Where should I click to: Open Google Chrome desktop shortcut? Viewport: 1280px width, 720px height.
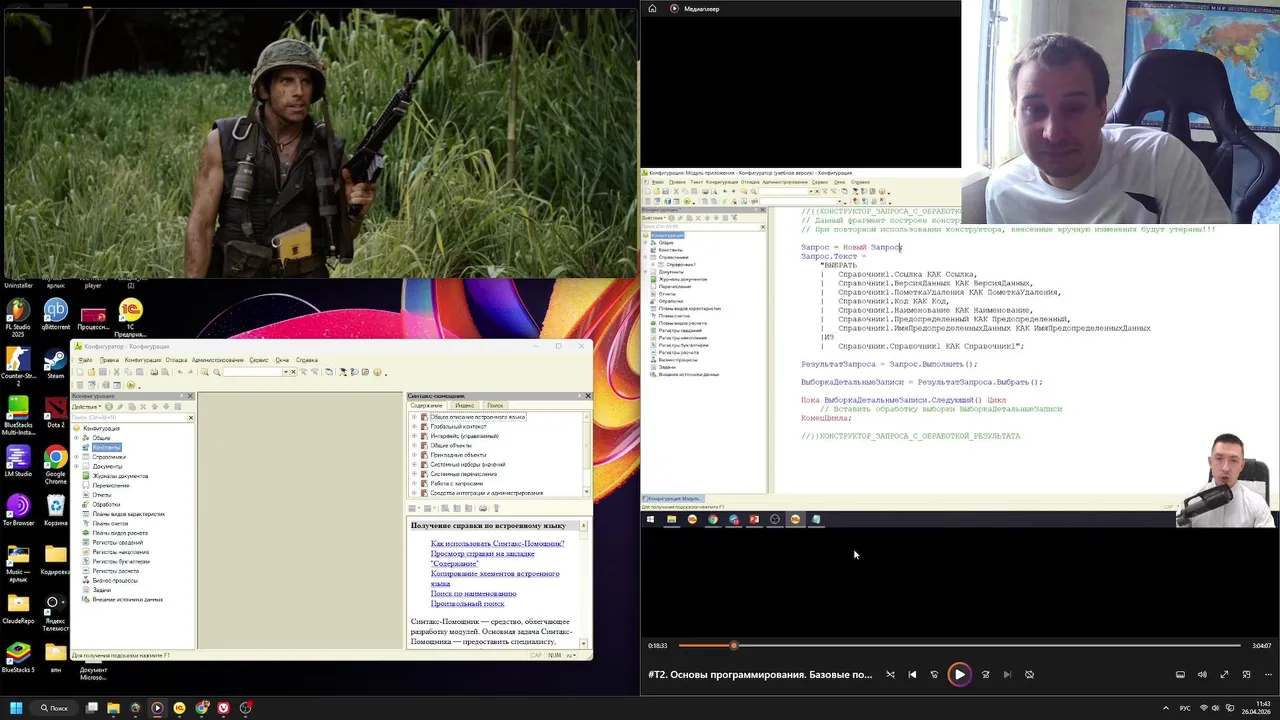[56, 465]
